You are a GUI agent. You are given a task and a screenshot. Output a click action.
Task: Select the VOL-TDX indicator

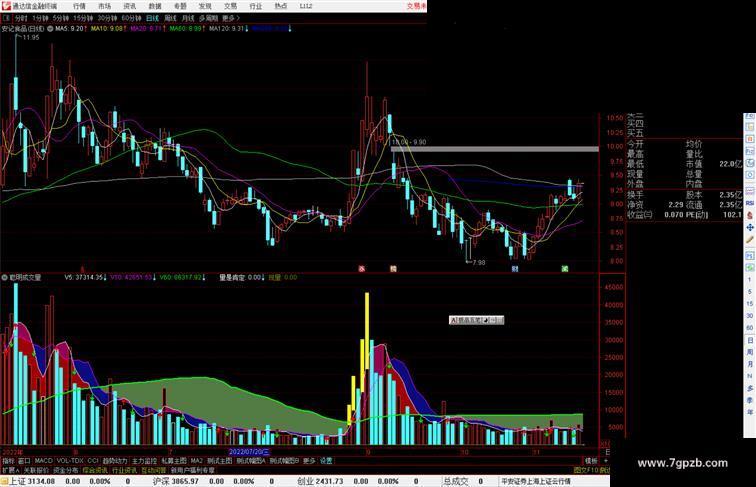click(70, 461)
